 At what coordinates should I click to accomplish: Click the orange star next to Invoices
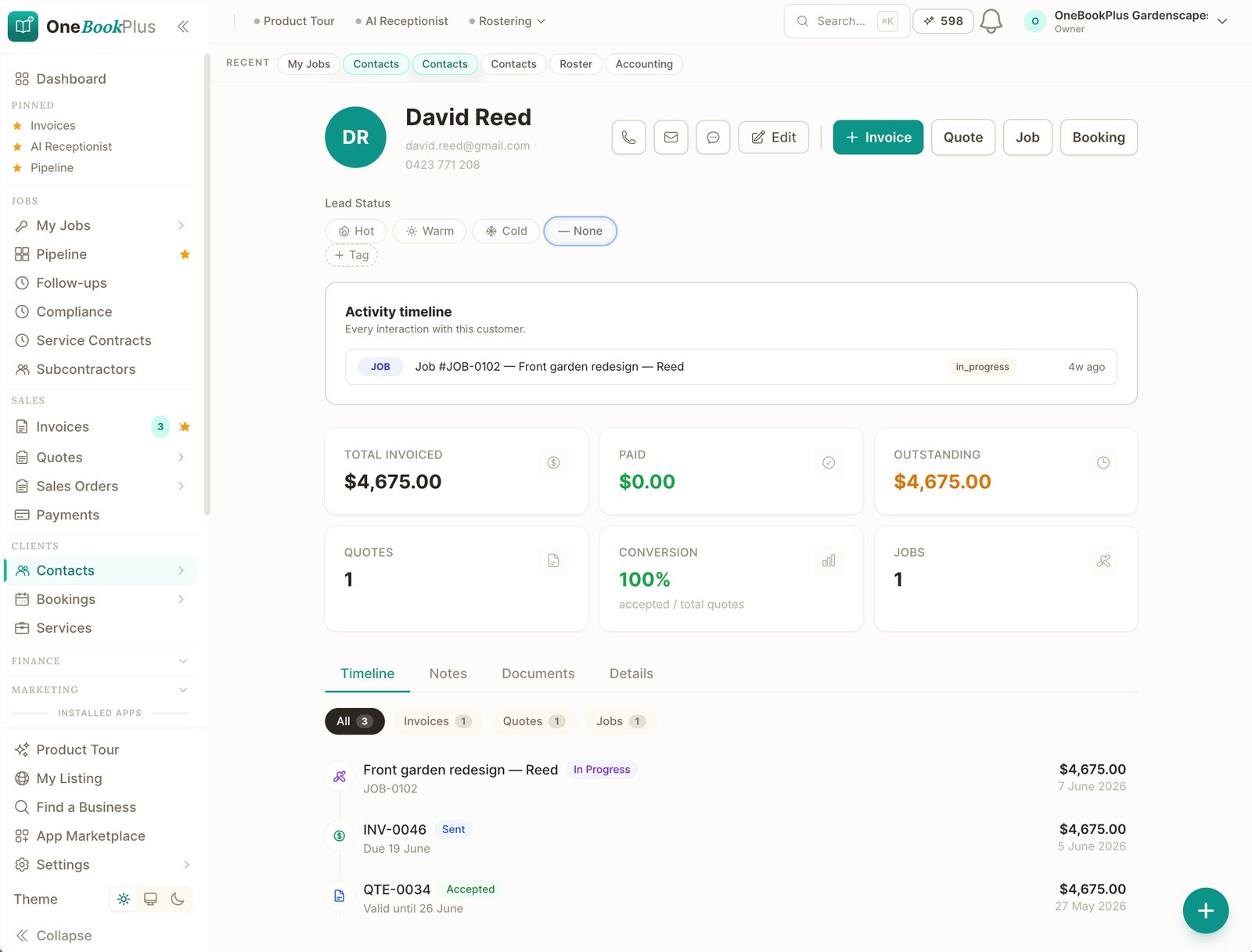[x=185, y=426]
